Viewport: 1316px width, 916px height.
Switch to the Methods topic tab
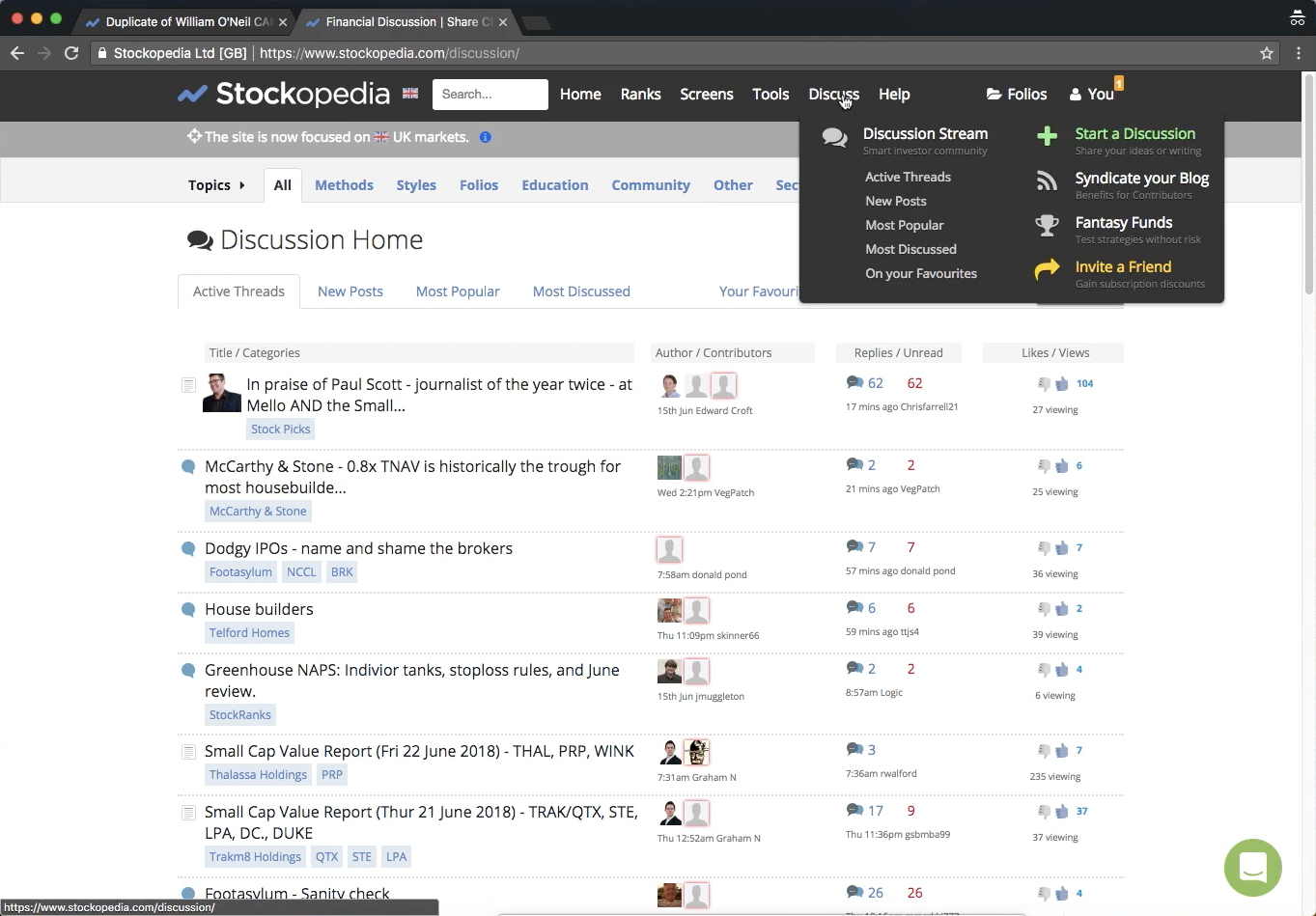pos(344,185)
